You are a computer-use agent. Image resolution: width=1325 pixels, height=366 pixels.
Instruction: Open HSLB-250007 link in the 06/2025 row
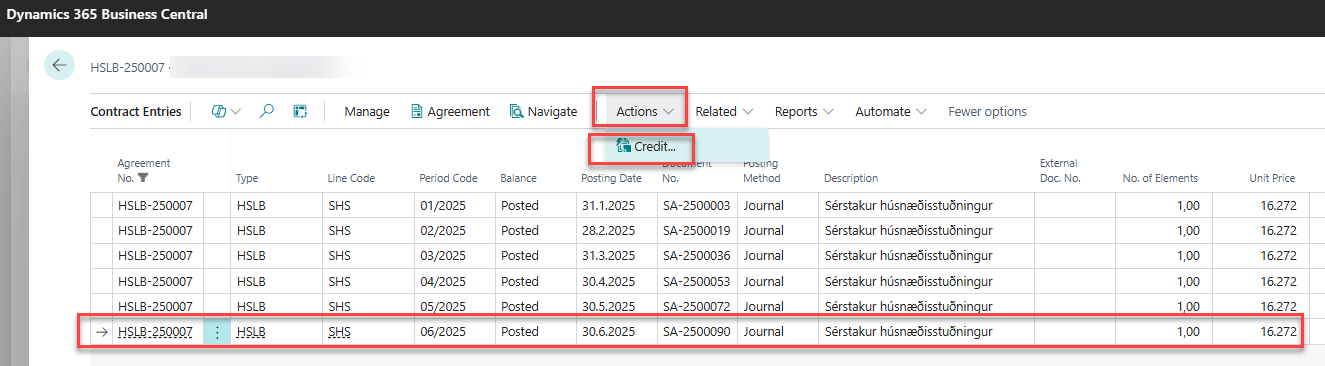click(155, 332)
